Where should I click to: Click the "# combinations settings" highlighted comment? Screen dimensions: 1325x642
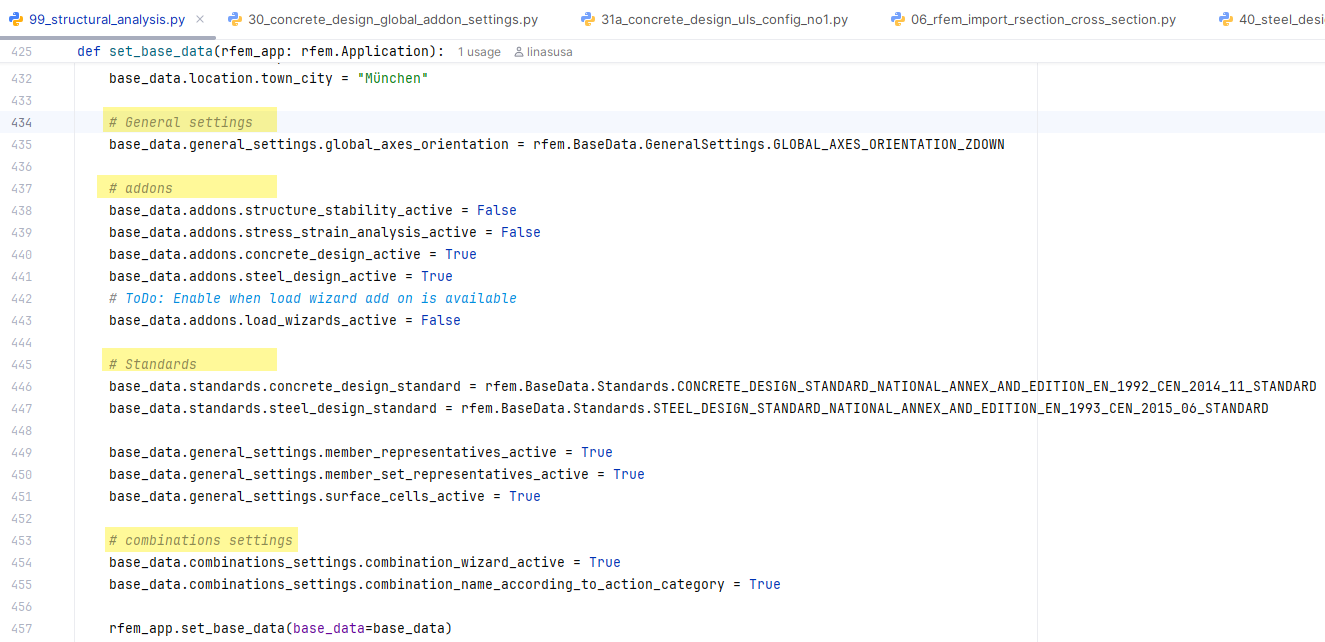(201, 540)
